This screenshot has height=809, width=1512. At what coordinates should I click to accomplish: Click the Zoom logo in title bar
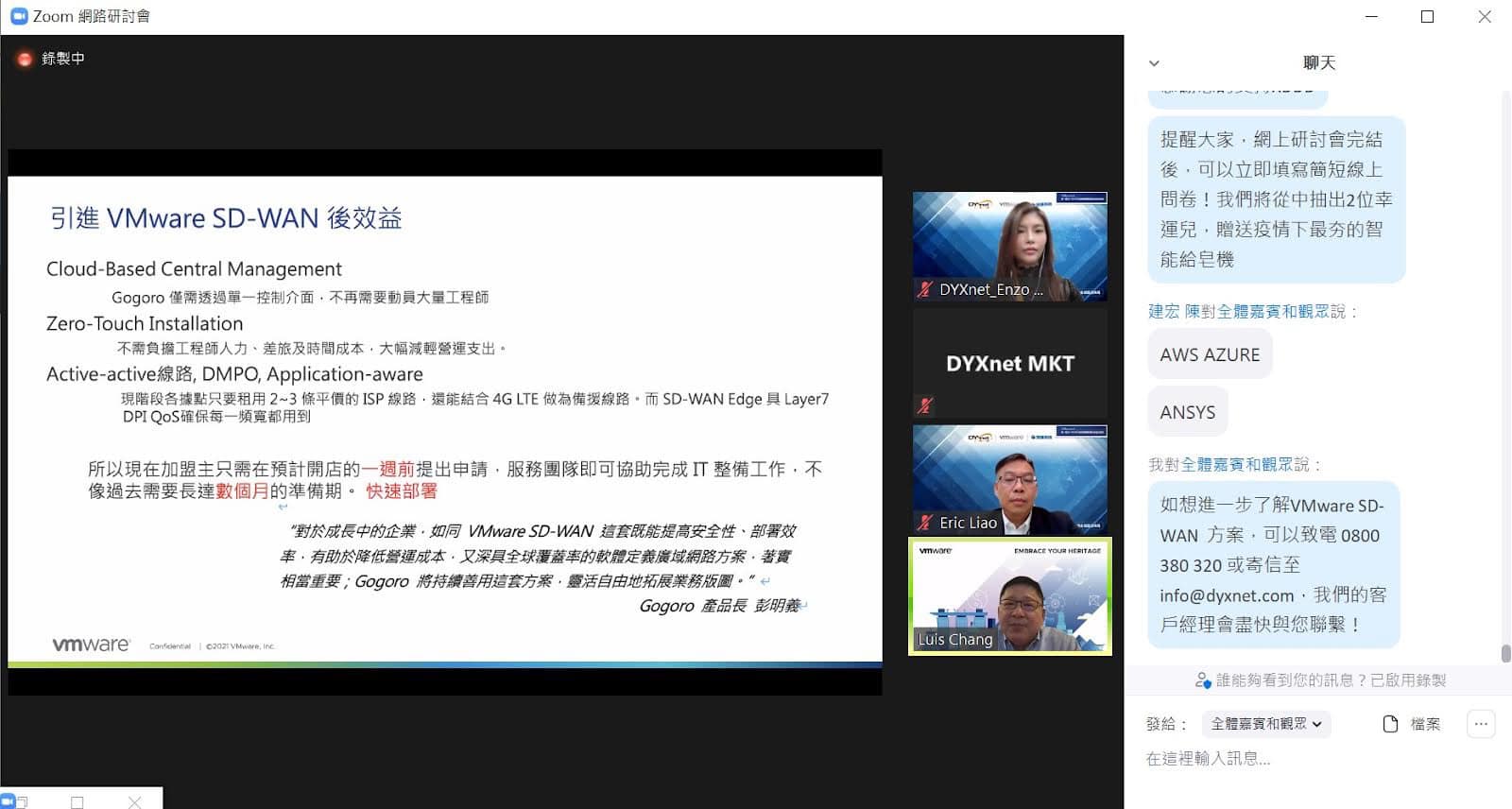pos(18,16)
